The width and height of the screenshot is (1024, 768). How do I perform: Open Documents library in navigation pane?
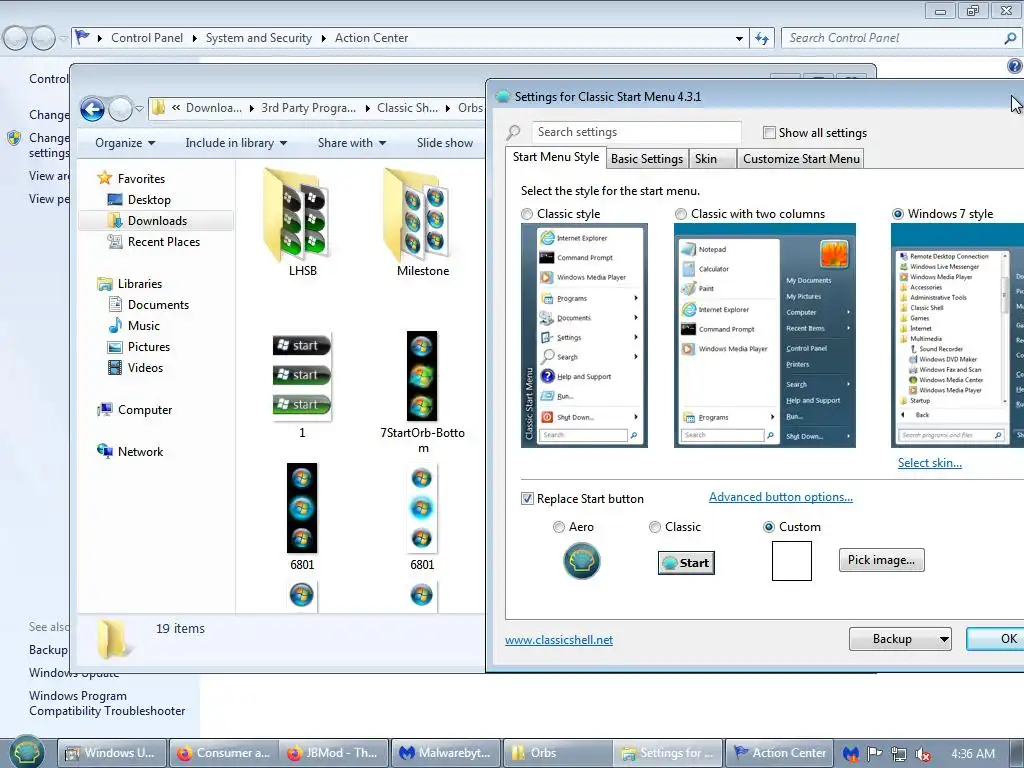[x=158, y=304]
